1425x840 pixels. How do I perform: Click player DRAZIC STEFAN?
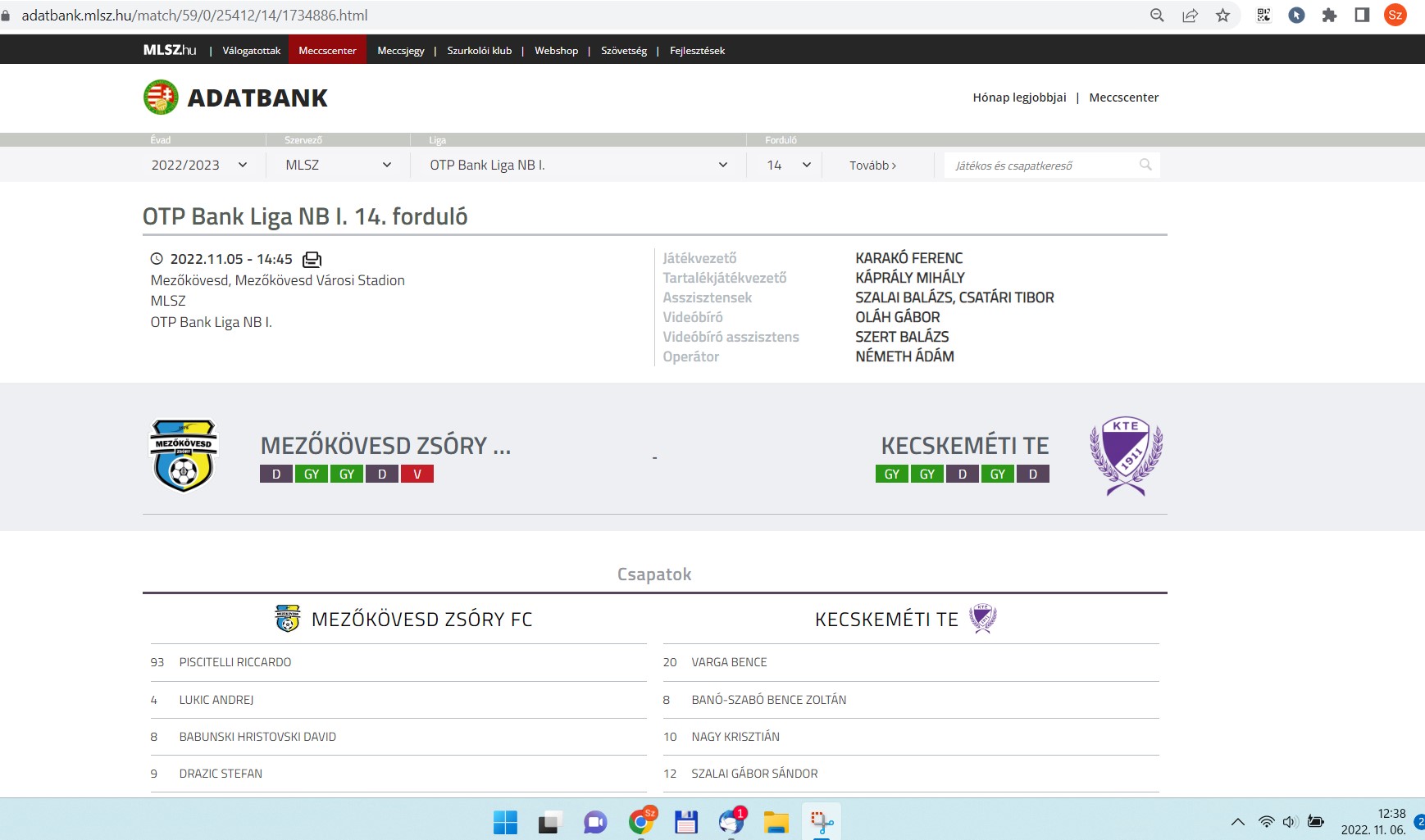[x=221, y=774]
